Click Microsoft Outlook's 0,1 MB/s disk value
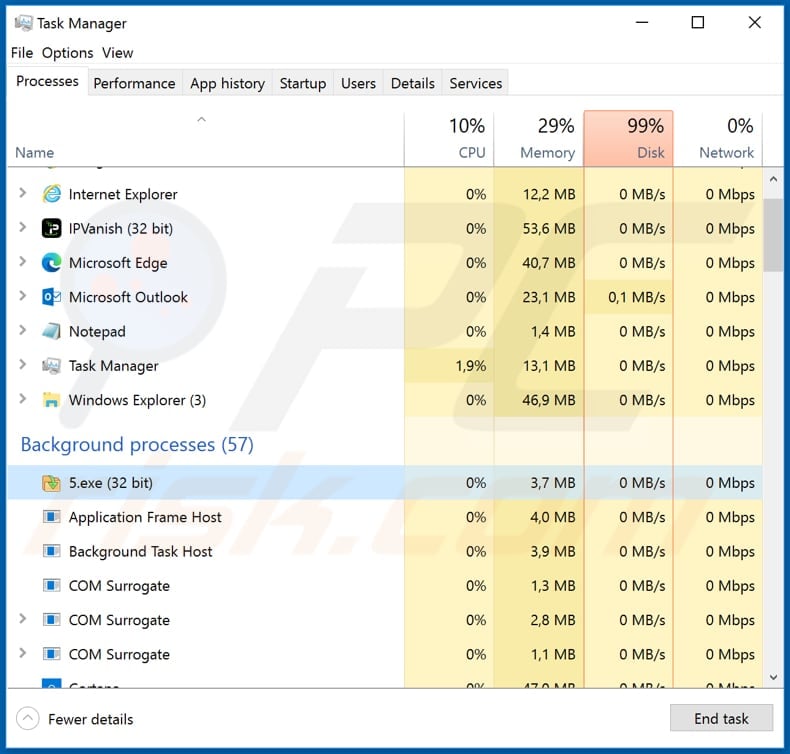This screenshot has width=790, height=754. tap(636, 297)
